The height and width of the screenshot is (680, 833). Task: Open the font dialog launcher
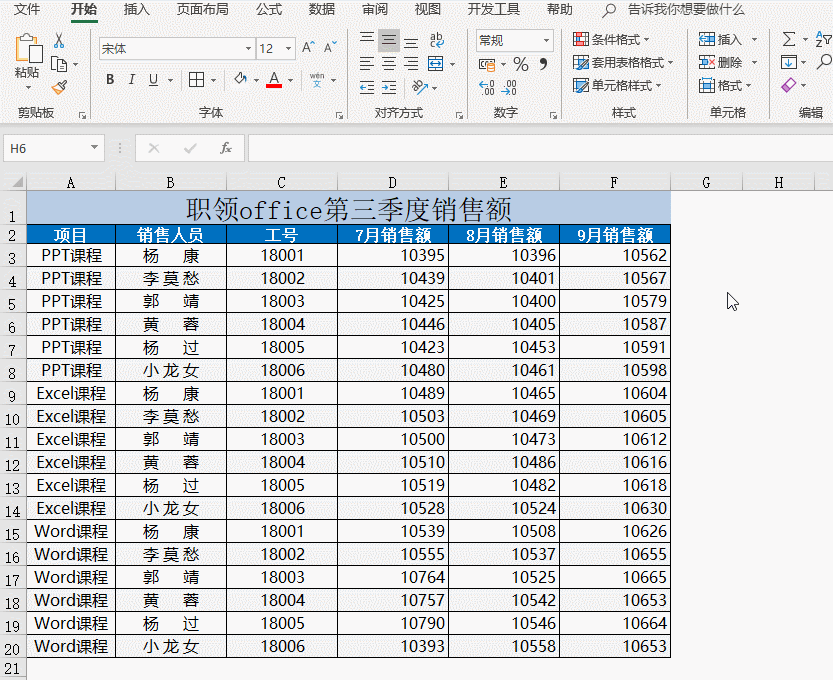339,115
